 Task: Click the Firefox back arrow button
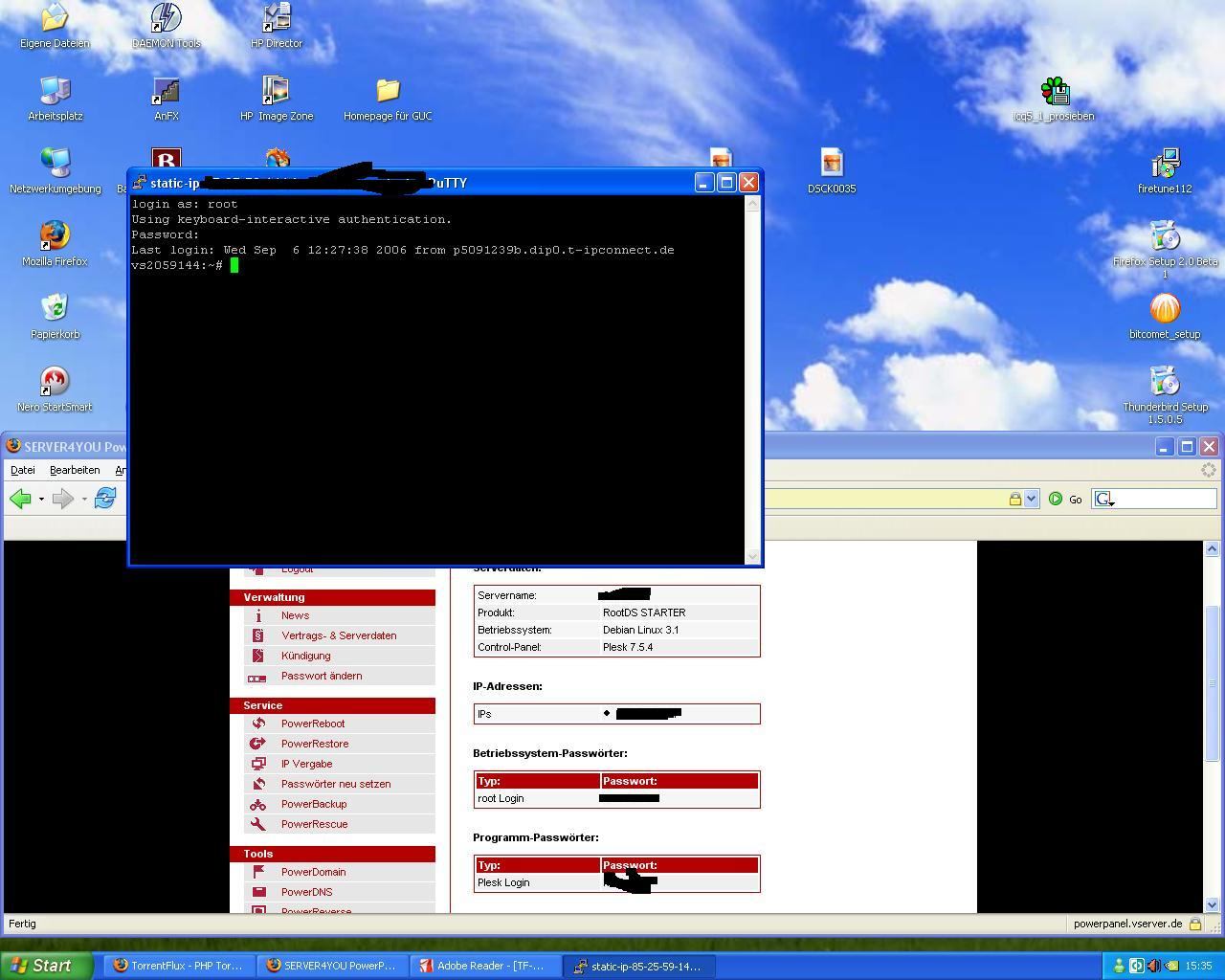tap(20, 499)
